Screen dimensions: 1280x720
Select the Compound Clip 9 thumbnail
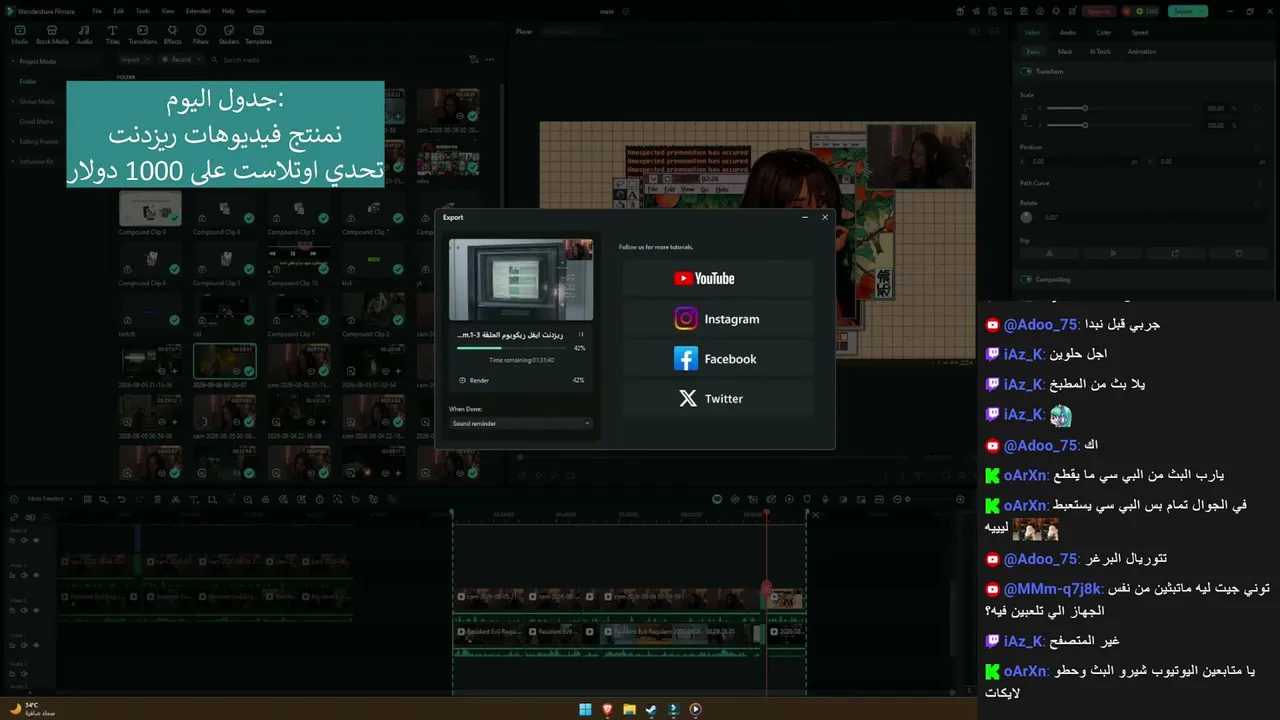point(150,211)
